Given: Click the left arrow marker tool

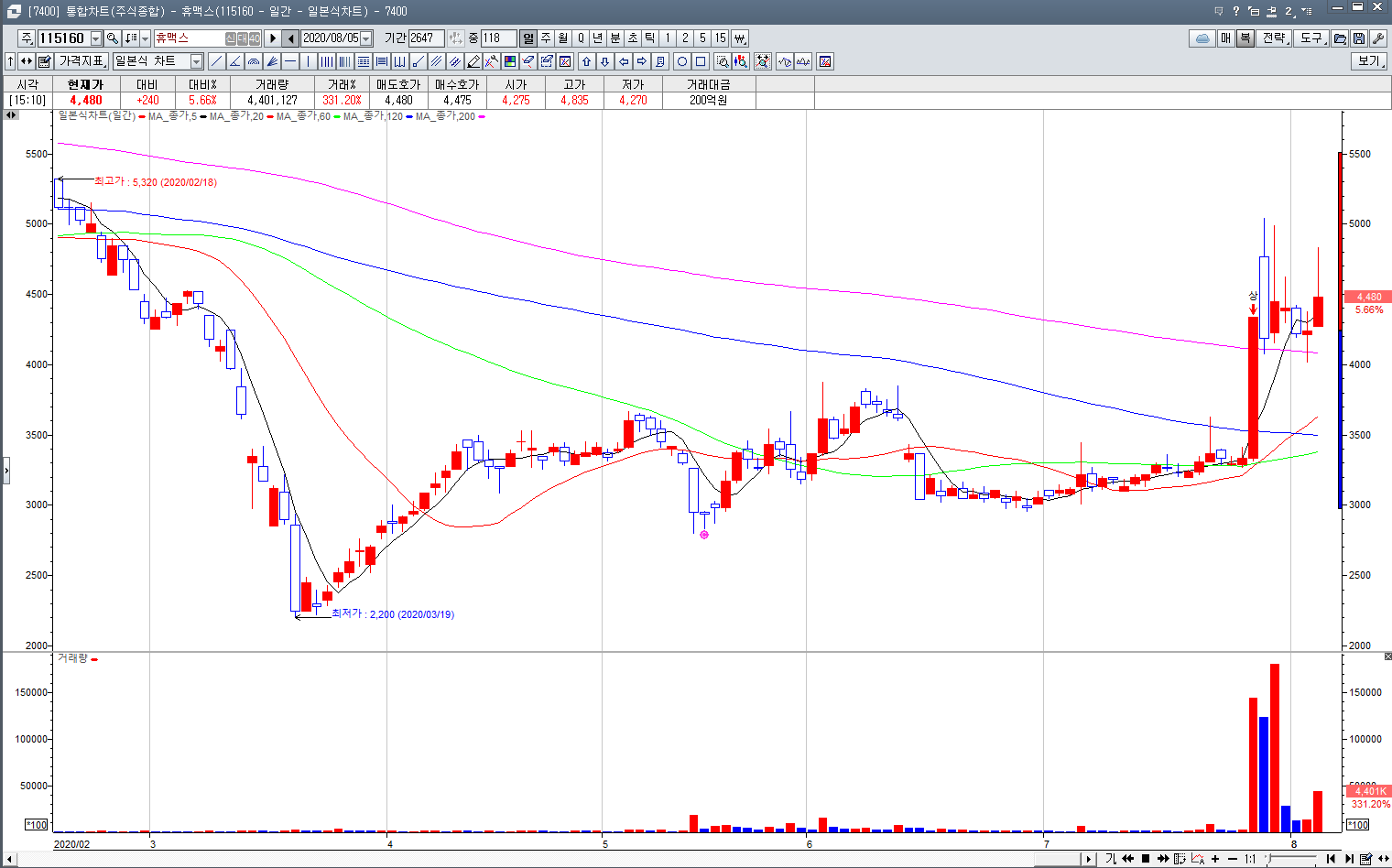Looking at the screenshot, I should [624, 61].
